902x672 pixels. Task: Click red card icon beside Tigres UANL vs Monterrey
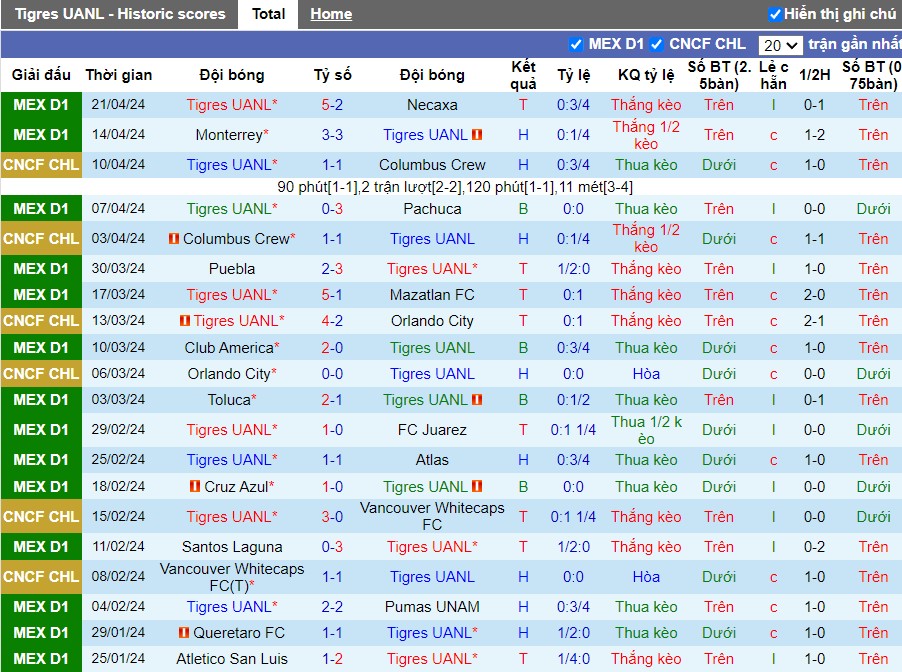coord(477,135)
